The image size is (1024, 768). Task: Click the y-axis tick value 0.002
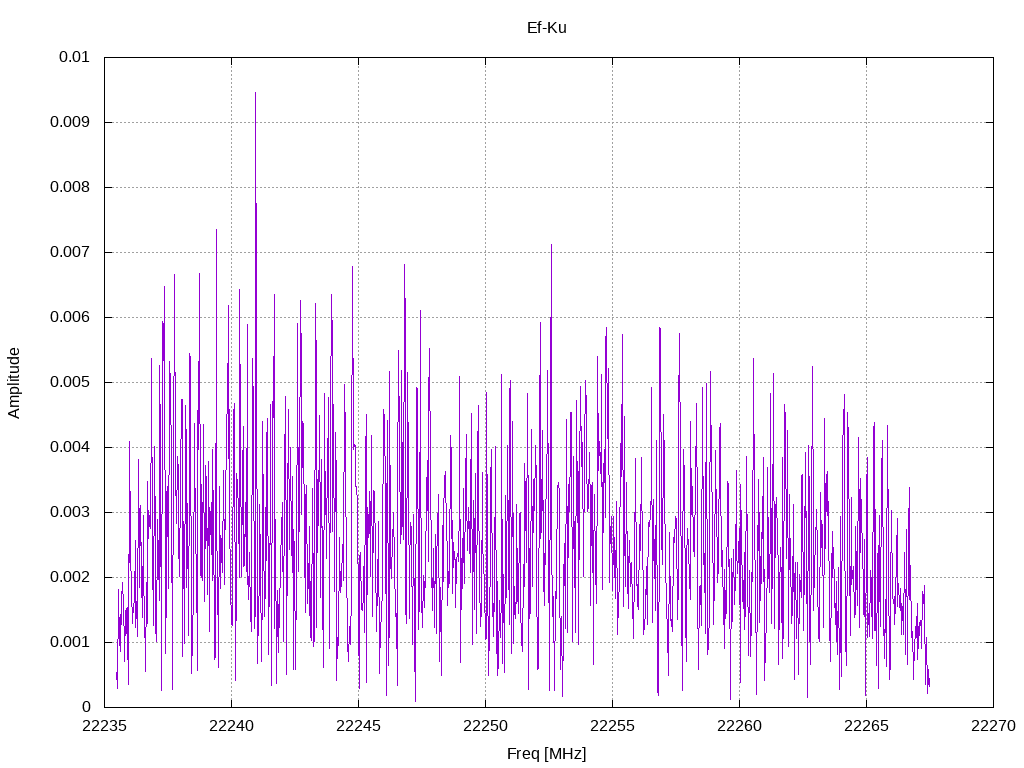point(70,577)
